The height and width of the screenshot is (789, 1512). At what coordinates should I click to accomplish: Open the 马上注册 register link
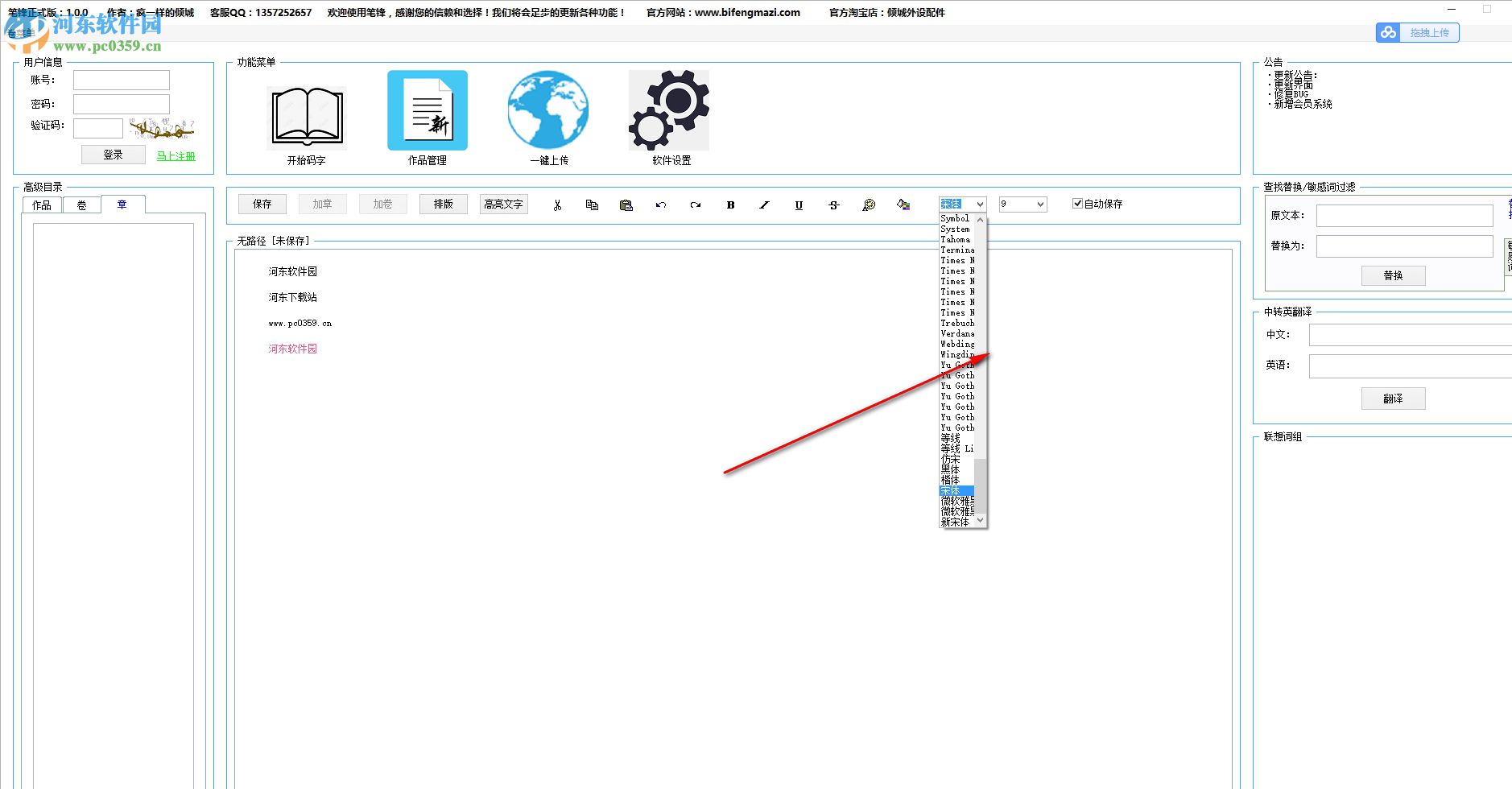(176, 156)
